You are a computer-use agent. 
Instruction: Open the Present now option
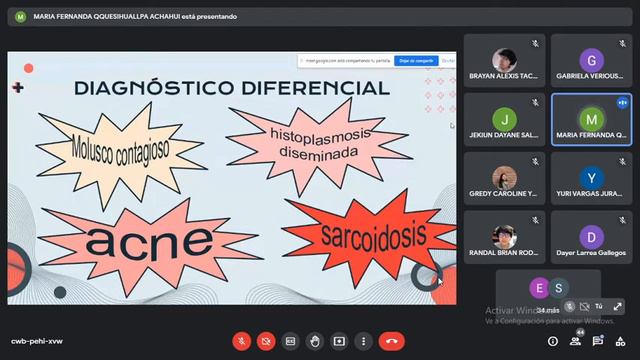(x=339, y=341)
